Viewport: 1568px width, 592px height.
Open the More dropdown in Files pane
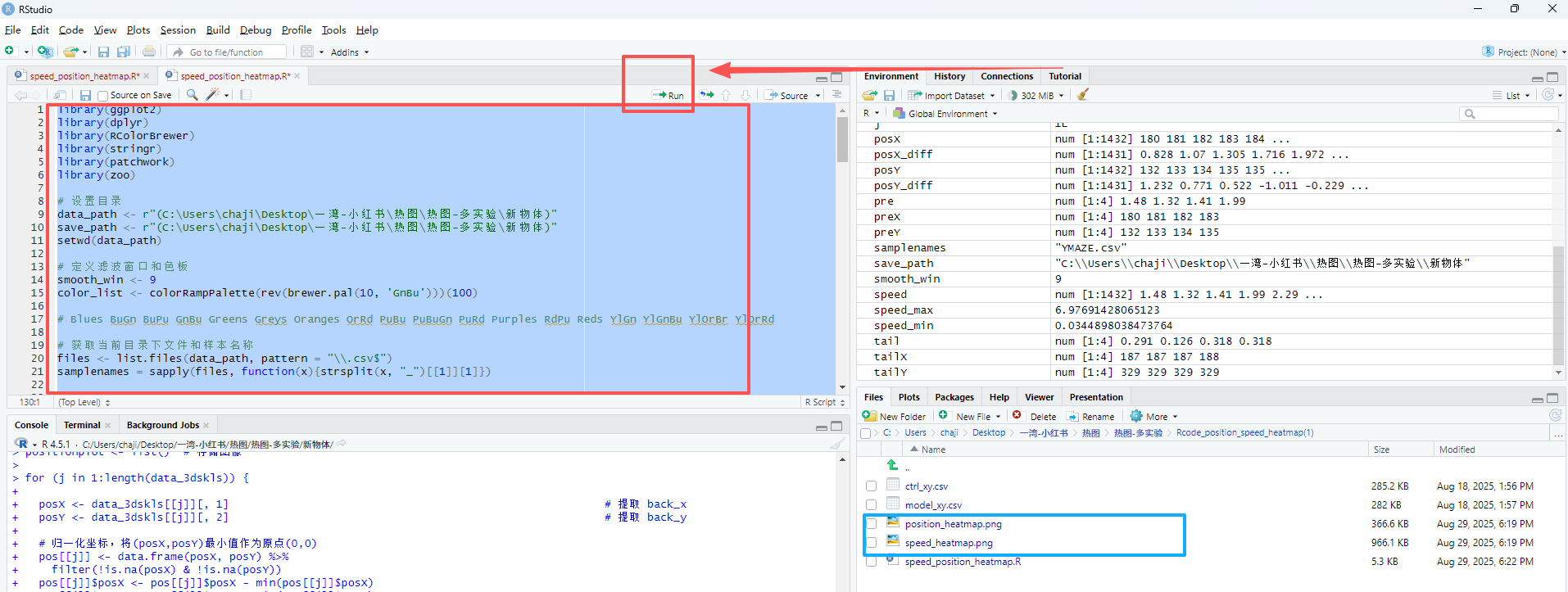click(1154, 416)
